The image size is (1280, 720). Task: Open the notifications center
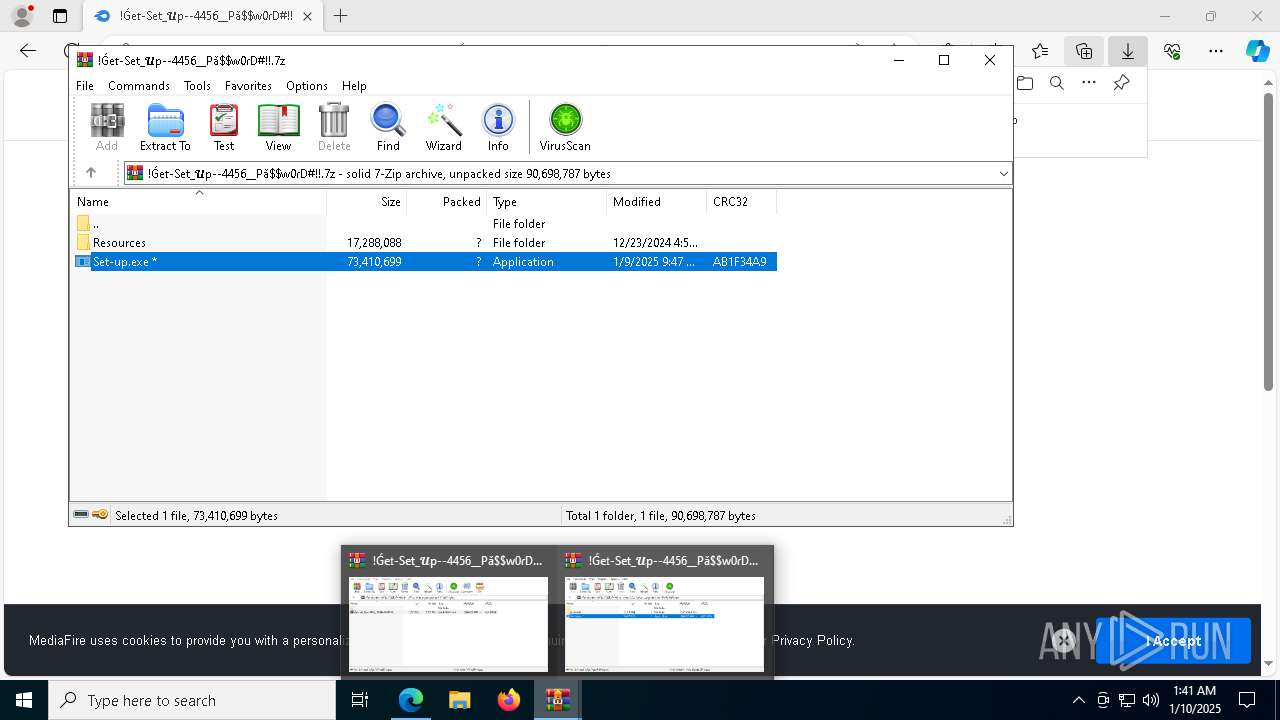click(1247, 700)
